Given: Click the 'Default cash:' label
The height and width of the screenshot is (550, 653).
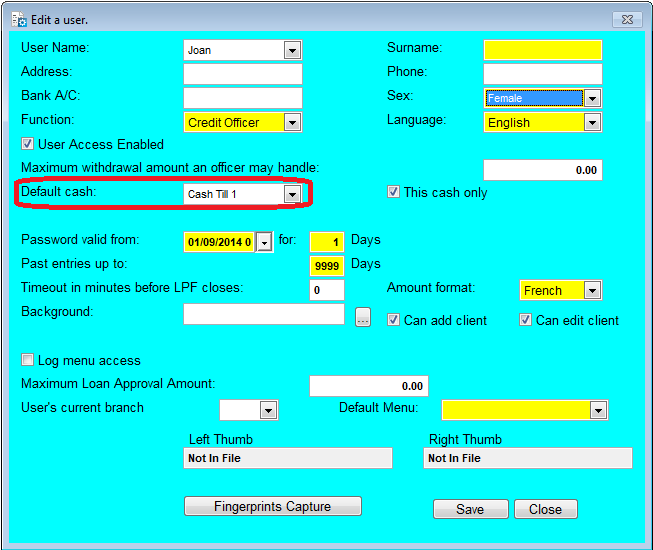Looking at the screenshot, I should coord(59,192).
